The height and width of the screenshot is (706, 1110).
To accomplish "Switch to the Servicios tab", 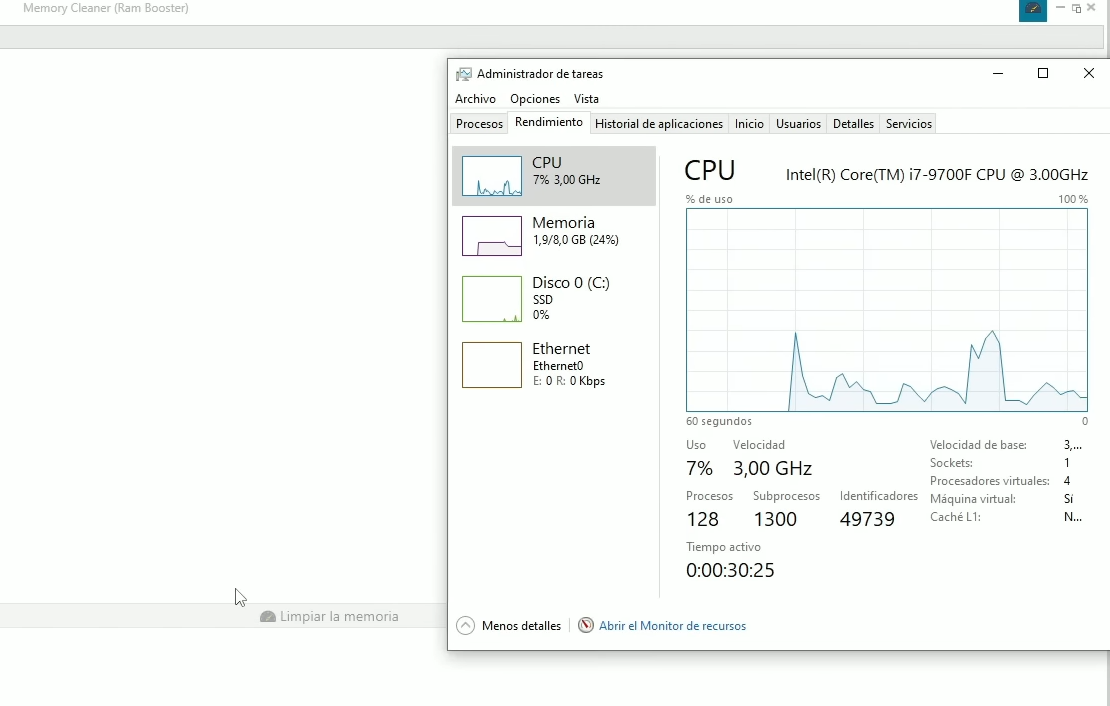I will [908, 123].
